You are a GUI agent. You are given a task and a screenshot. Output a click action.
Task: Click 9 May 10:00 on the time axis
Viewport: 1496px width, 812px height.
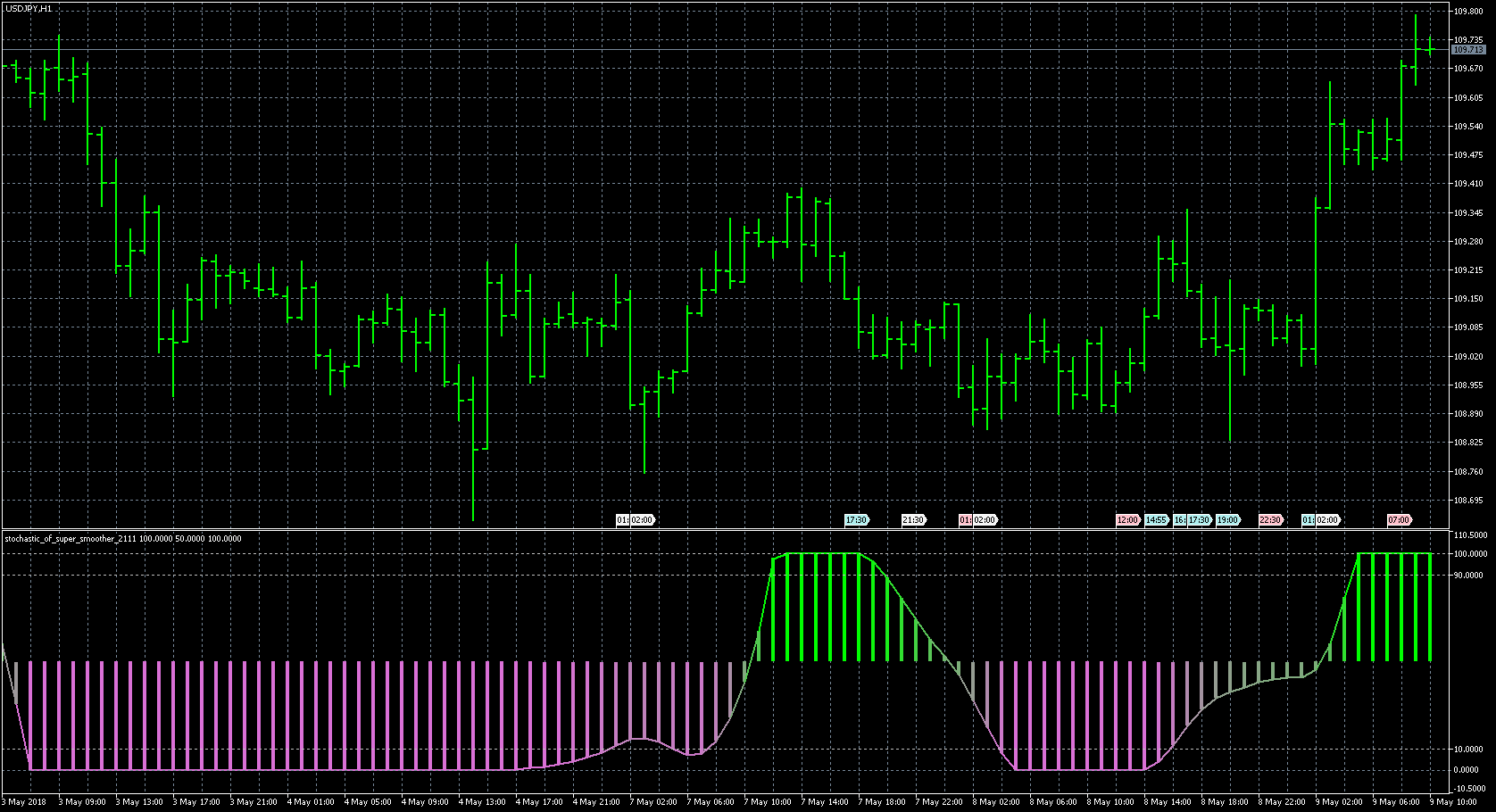point(1455,802)
